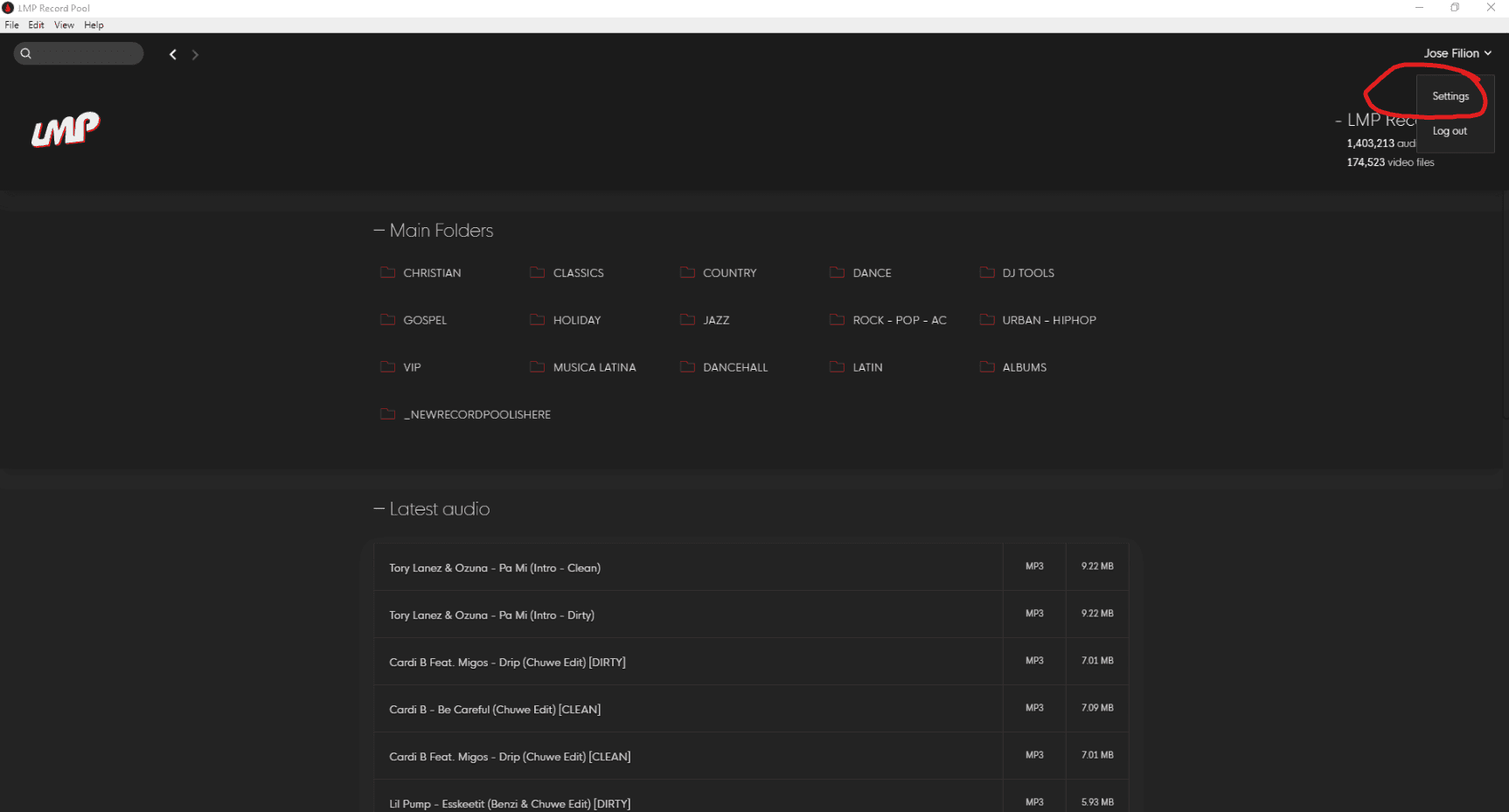Open the CLASSICS folder icon
Image resolution: width=1509 pixels, height=812 pixels.
[538, 273]
